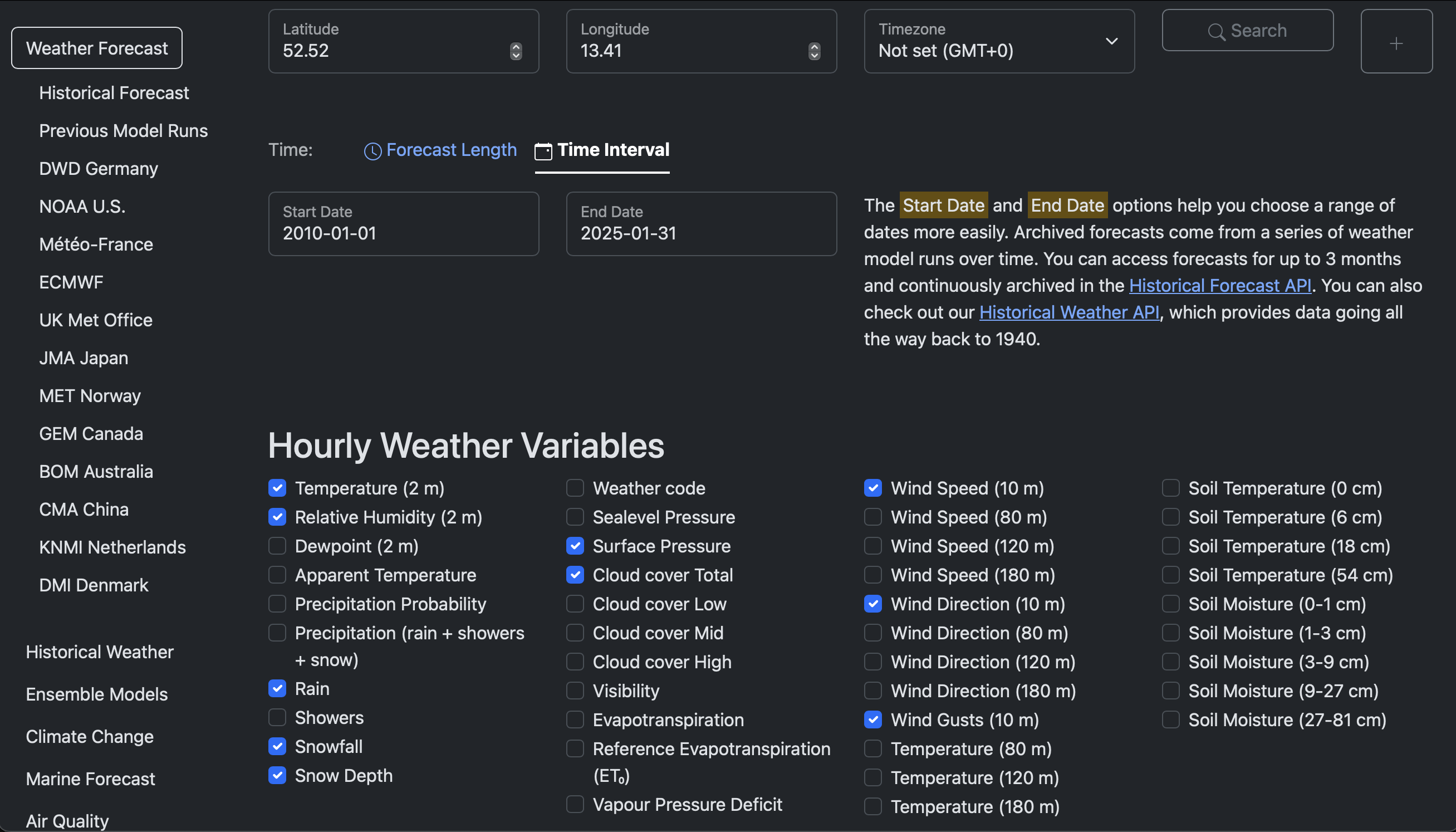Uncheck Wind Speed (10 m)
The width and height of the screenshot is (1456, 832).
pos(873,488)
